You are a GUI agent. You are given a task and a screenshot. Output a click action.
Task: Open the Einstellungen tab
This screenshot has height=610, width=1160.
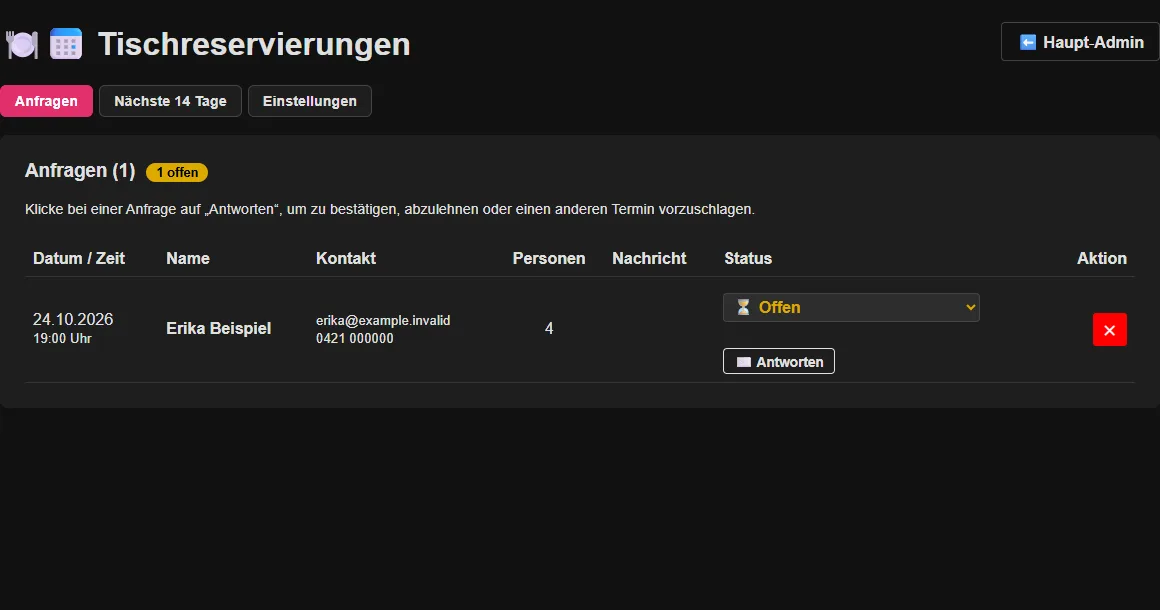[309, 101]
